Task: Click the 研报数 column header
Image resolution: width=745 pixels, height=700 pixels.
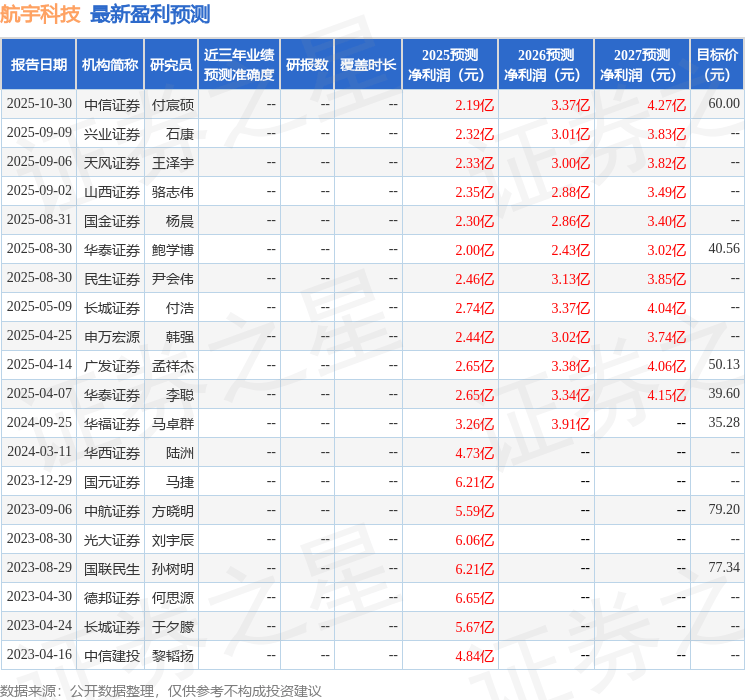Action: tap(307, 65)
